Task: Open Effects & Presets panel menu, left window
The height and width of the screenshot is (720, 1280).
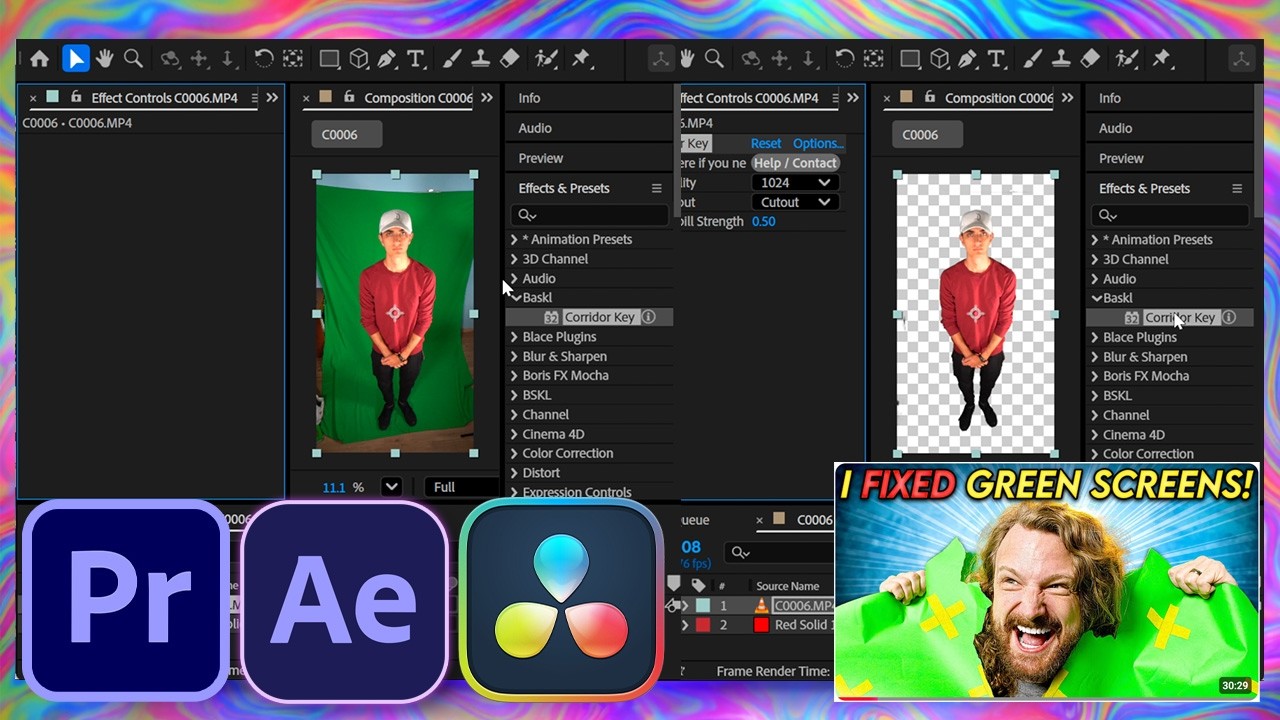Action: 656,188
